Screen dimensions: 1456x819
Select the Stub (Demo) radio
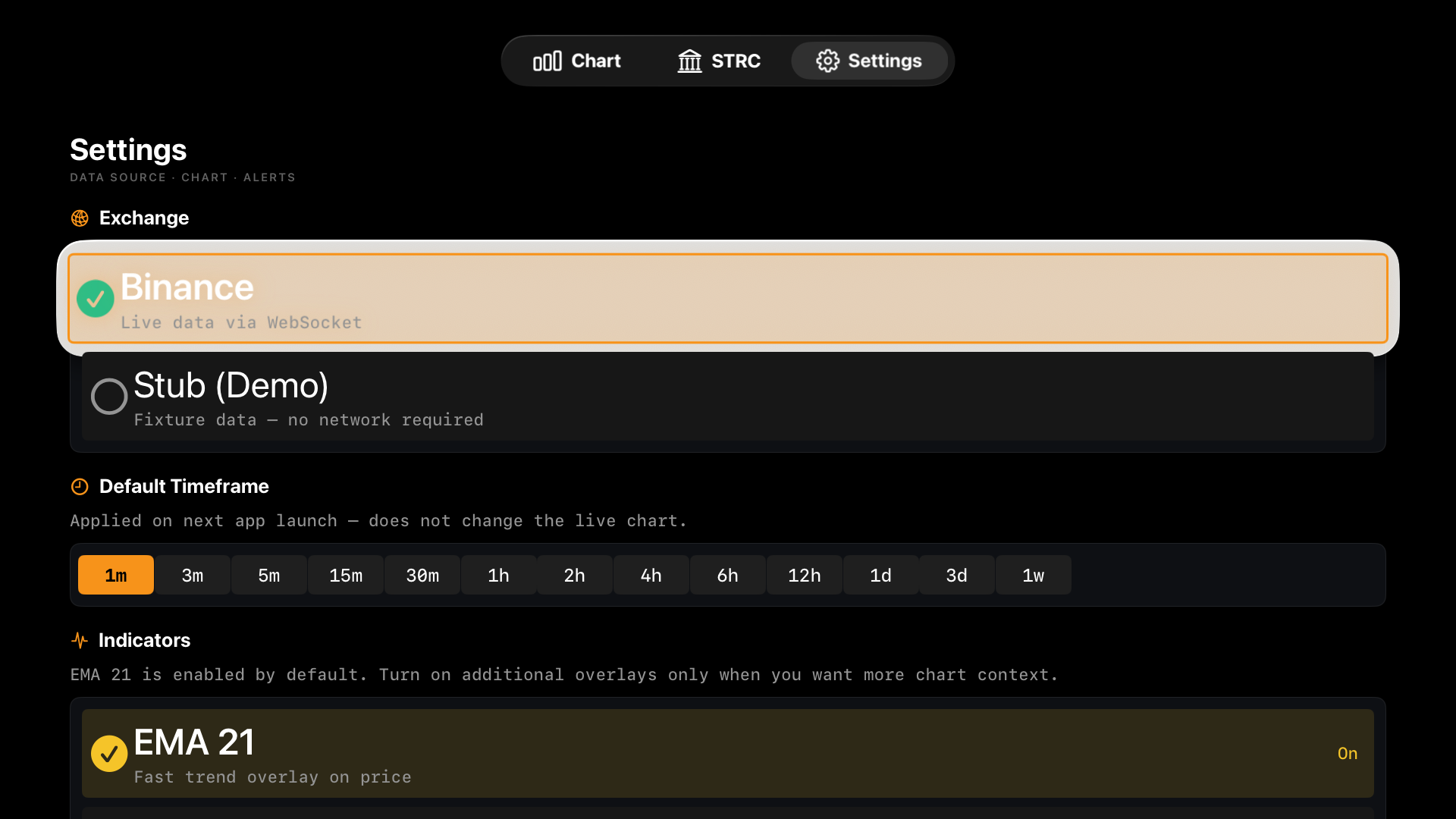pos(109,396)
